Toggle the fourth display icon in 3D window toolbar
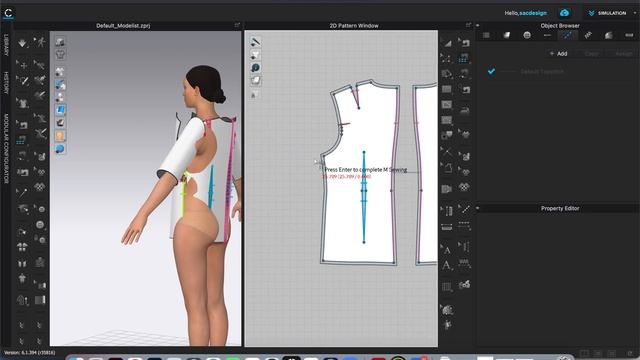This screenshot has height=360, width=640. pos(60,84)
